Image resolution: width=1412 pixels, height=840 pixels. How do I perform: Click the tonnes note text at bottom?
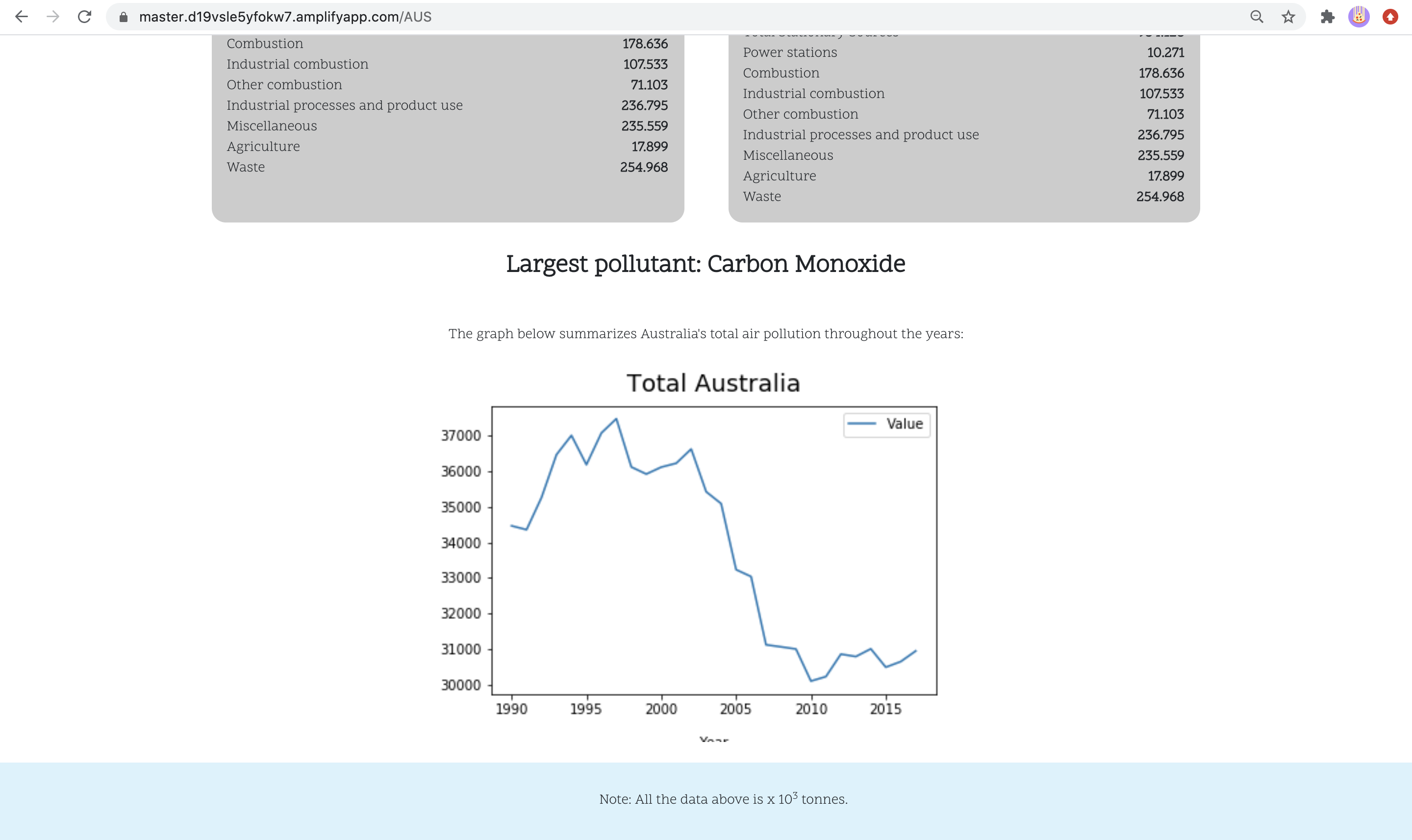pos(723,799)
